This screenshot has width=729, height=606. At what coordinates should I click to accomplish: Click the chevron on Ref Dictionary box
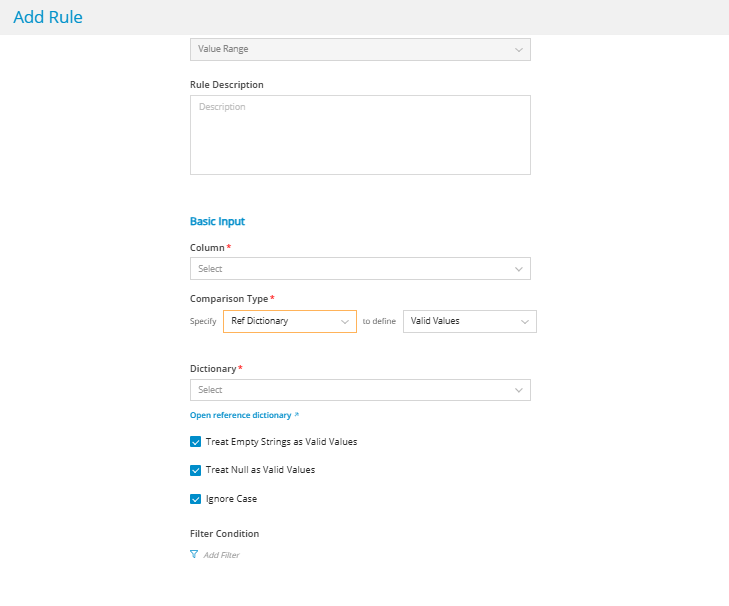coord(344,321)
